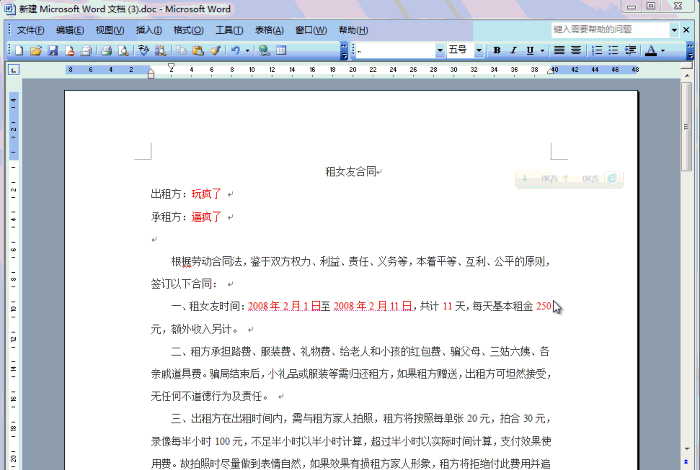Click the help question input box

[610, 30]
